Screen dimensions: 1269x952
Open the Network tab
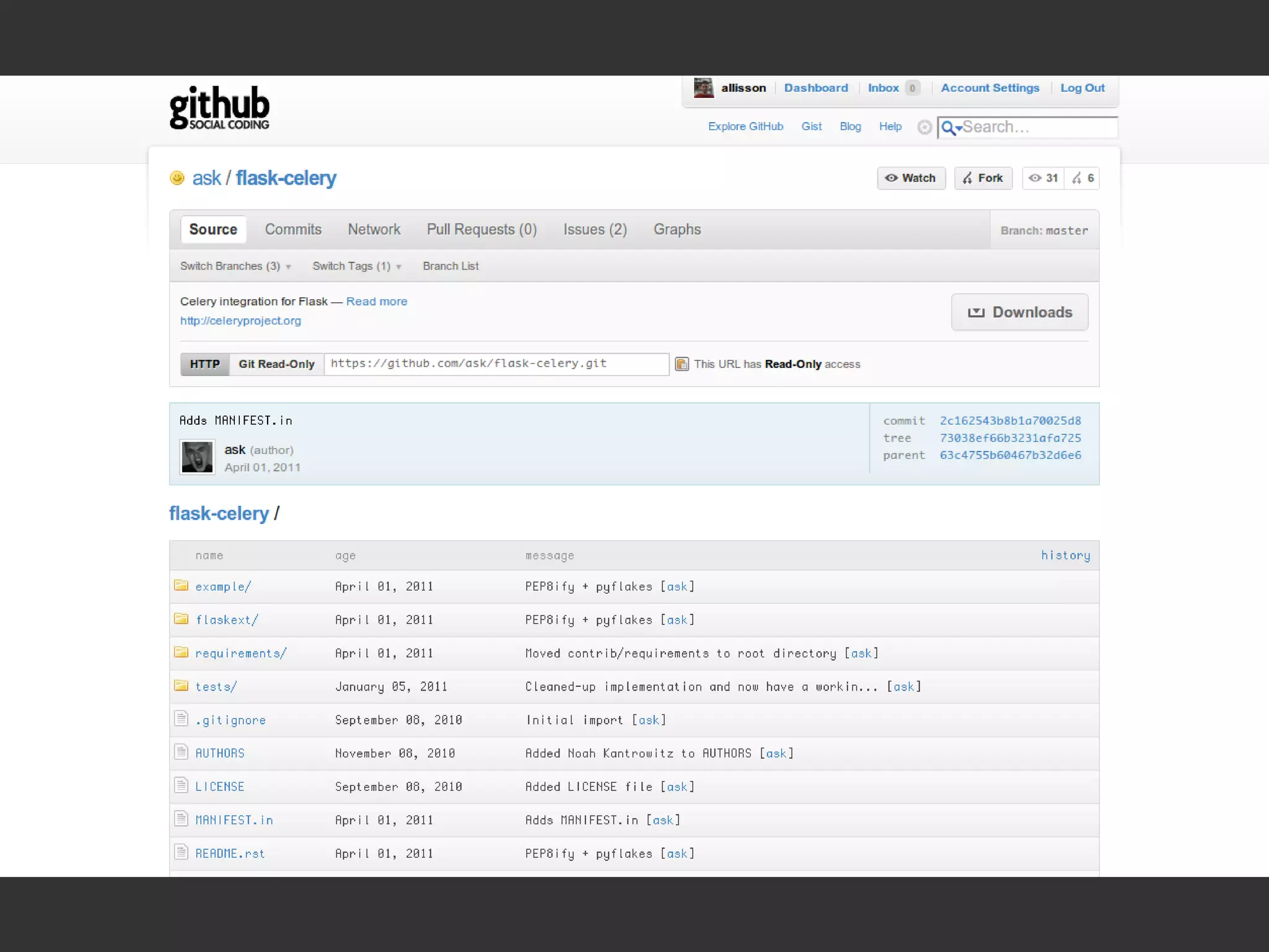(374, 230)
